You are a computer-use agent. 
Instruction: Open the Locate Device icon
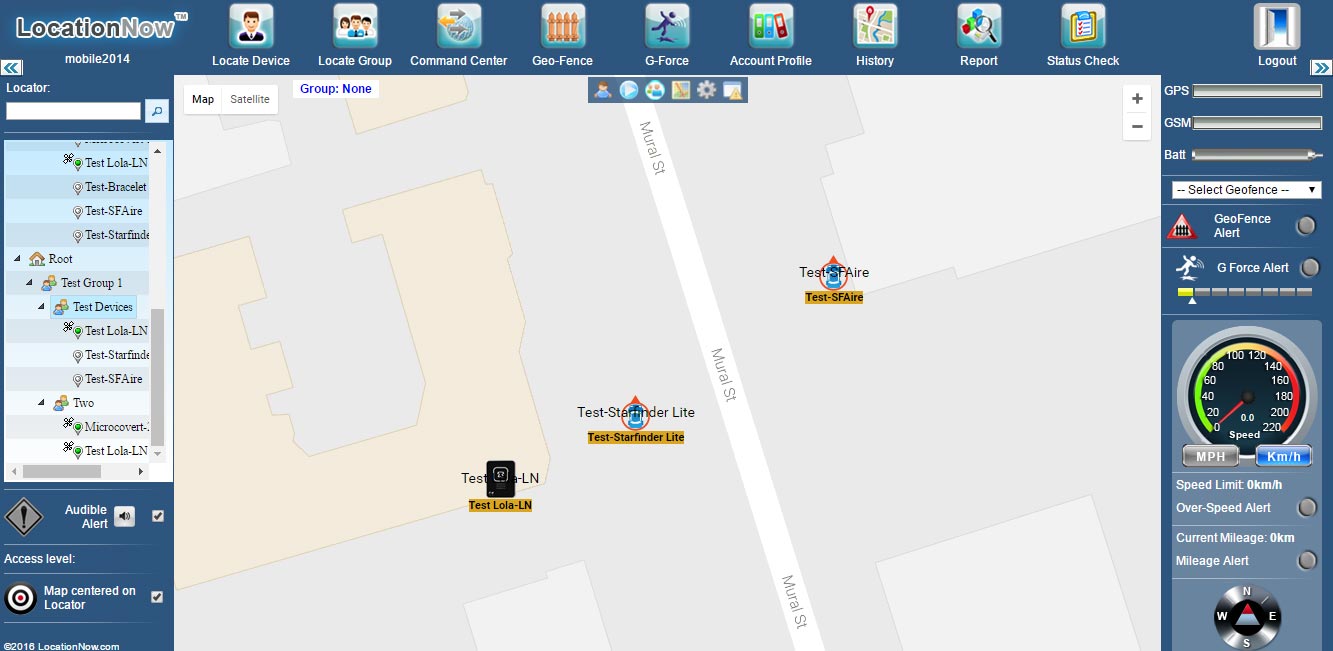(251, 26)
